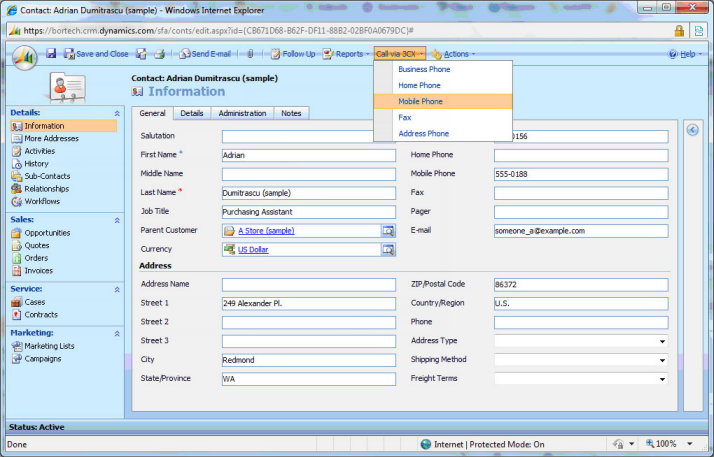Image resolution: width=714 pixels, height=457 pixels.
Task: Switch to the Administration tab
Action: [x=242, y=113]
